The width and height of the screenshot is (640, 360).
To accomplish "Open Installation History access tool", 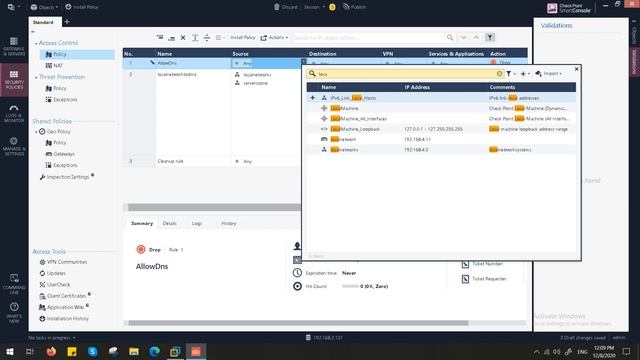I will (x=64, y=319).
